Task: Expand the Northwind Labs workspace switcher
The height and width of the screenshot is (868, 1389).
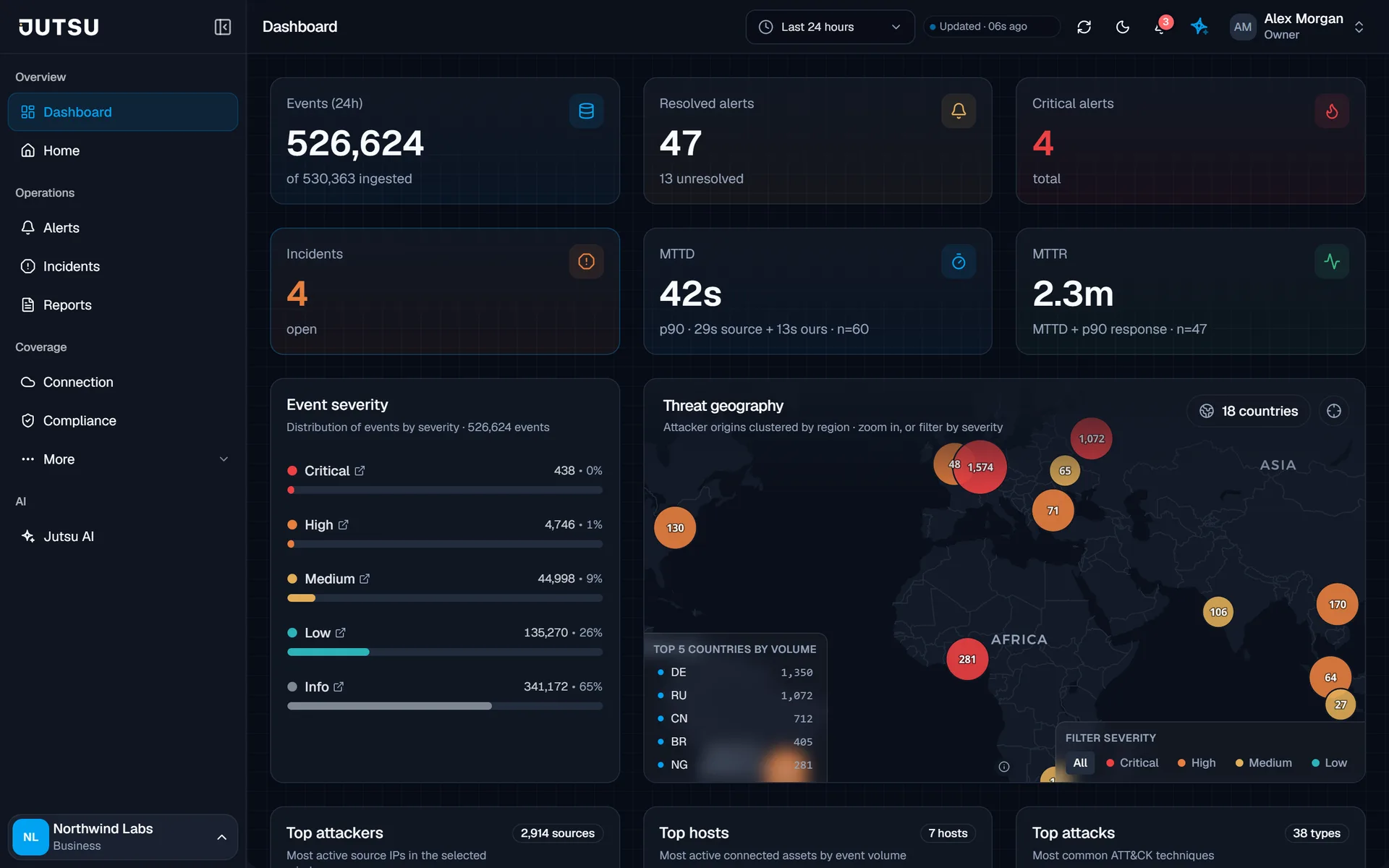Action: click(x=123, y=837)
